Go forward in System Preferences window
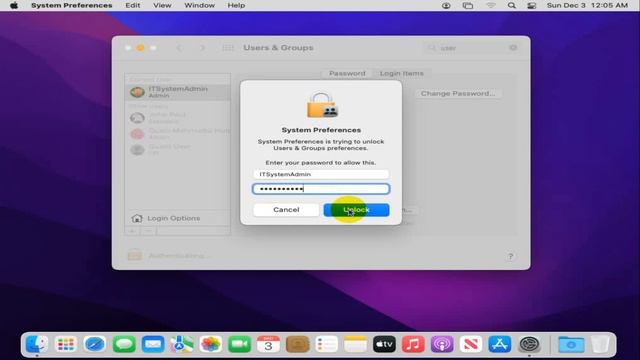Image resolution: width=640 pixels, height=360 pixels. (202, 48)
